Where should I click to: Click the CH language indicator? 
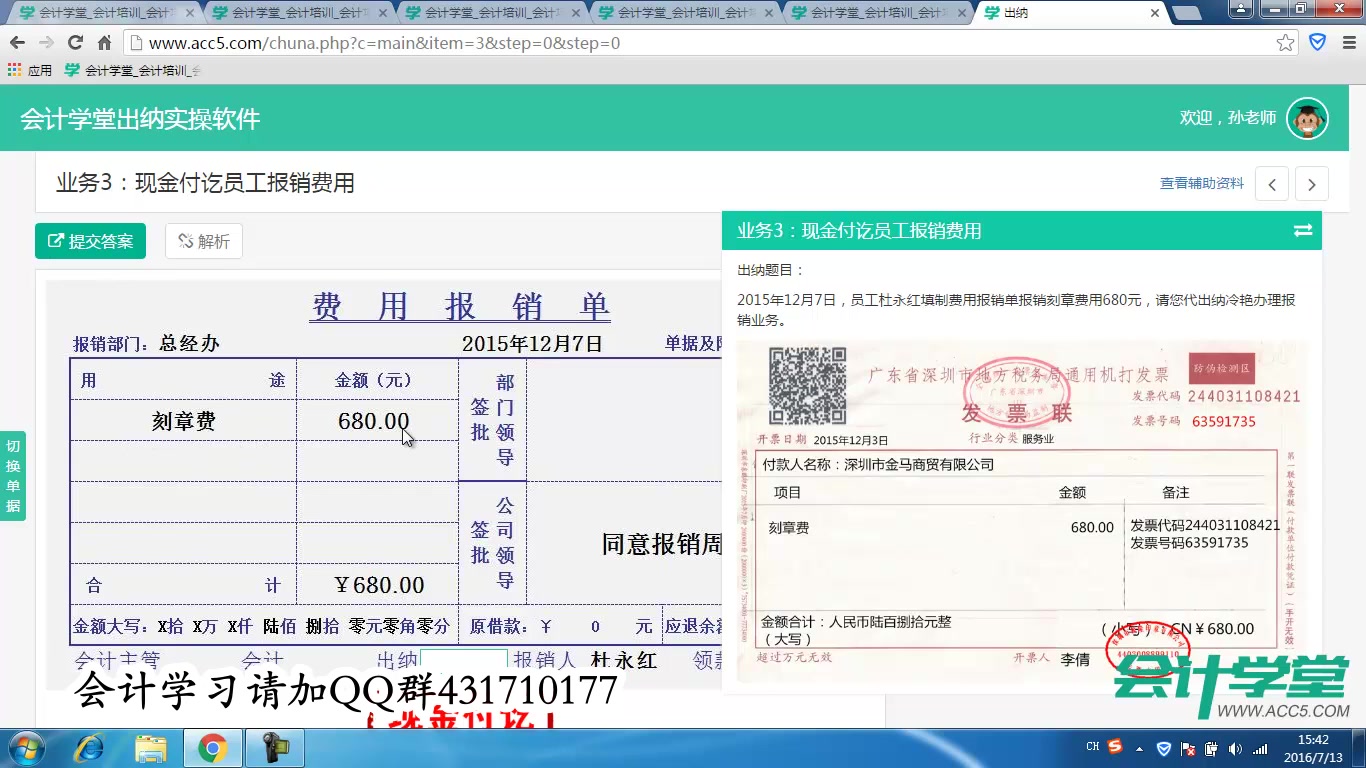pyautogui.click(x=1093, y=747)
